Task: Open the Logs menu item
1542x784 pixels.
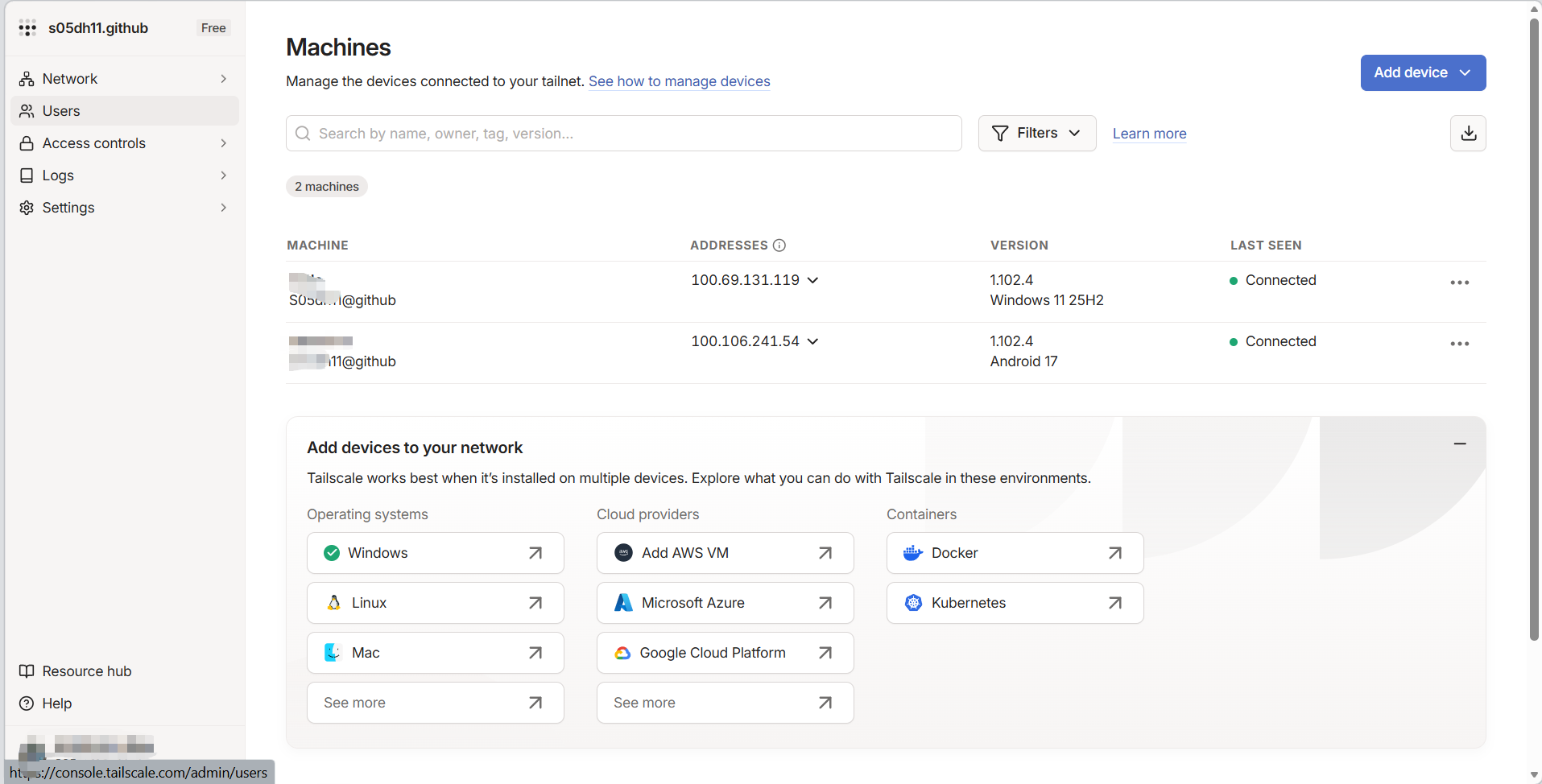Action: coord(125,175)
